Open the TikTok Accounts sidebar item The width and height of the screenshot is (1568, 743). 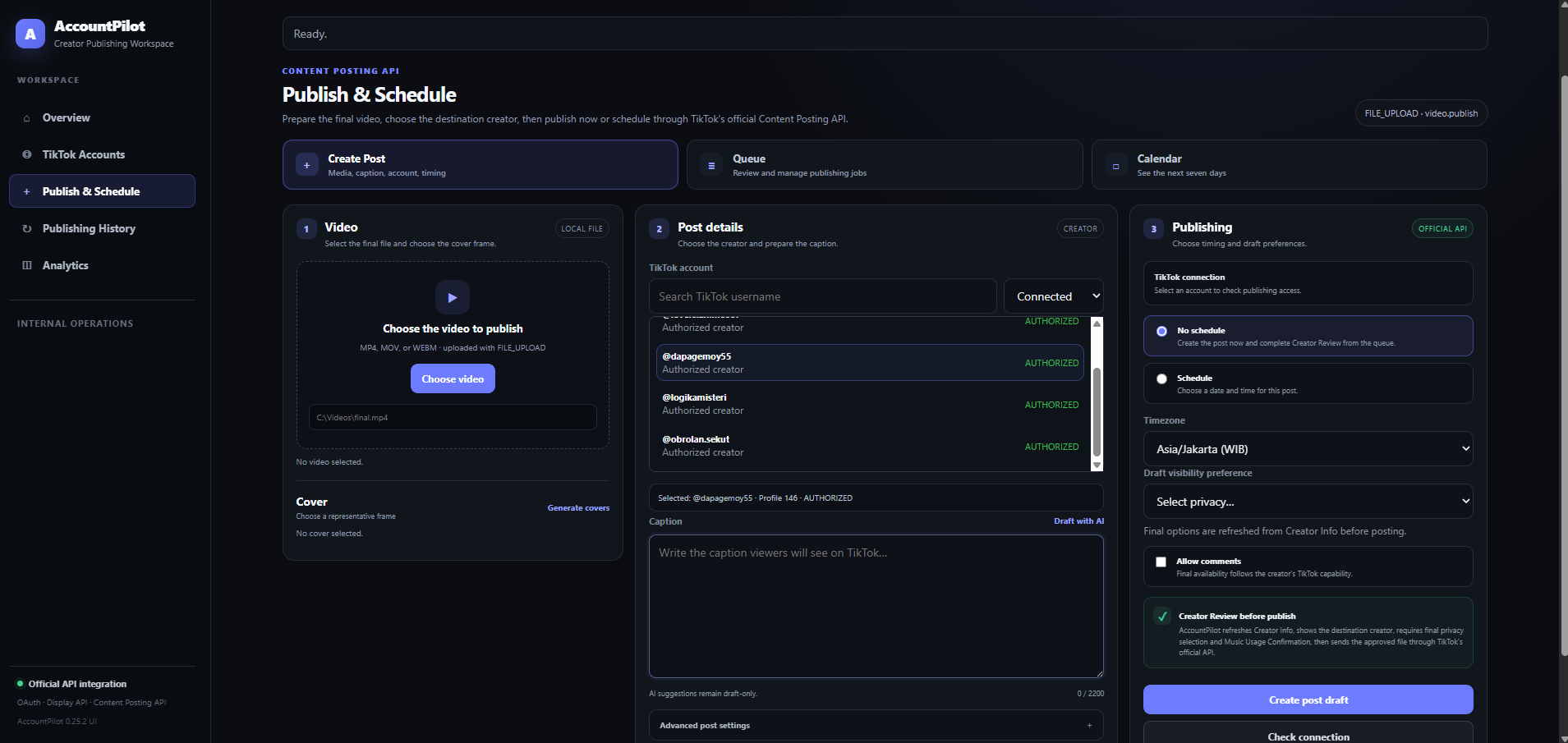coord(102,154)
